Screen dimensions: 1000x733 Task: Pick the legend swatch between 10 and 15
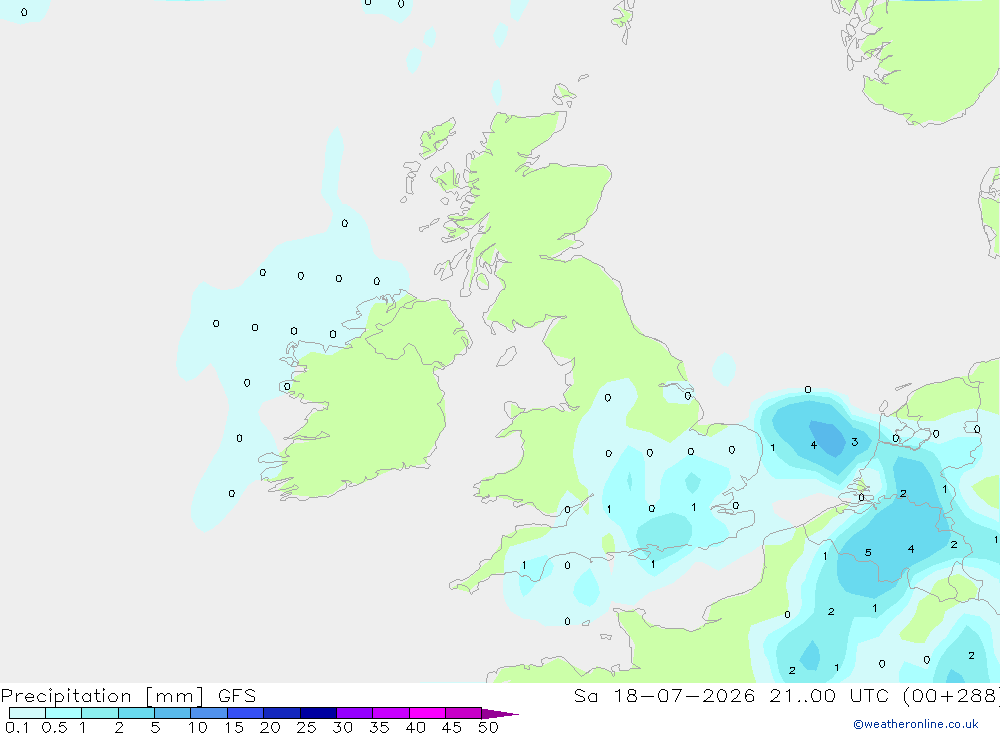coord(209,713)
